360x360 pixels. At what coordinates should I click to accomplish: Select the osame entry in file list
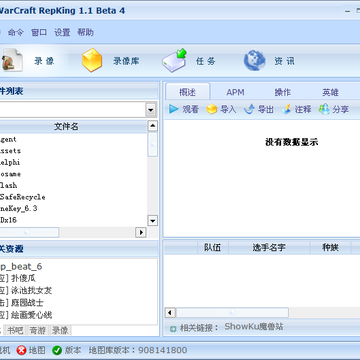(10, 174)
